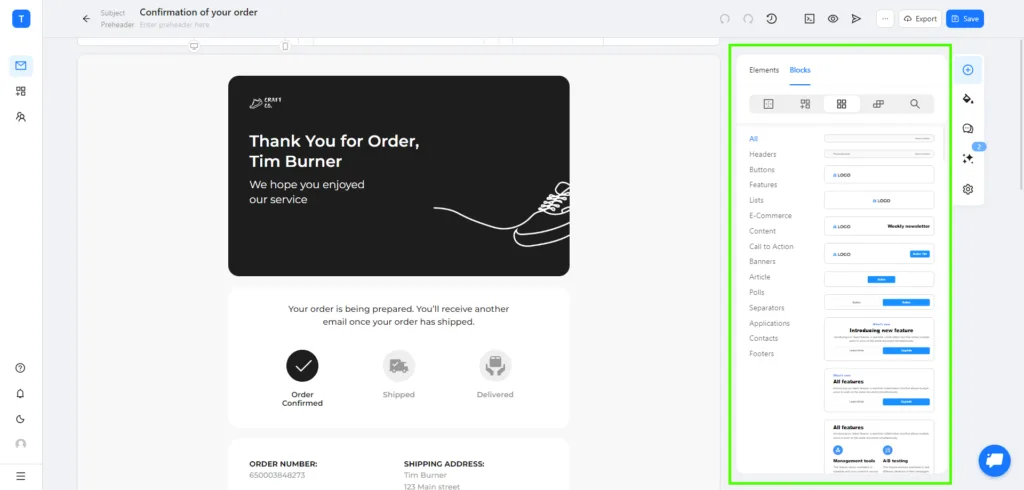Toggle dark mode with the moon icon

coord(21,419)
